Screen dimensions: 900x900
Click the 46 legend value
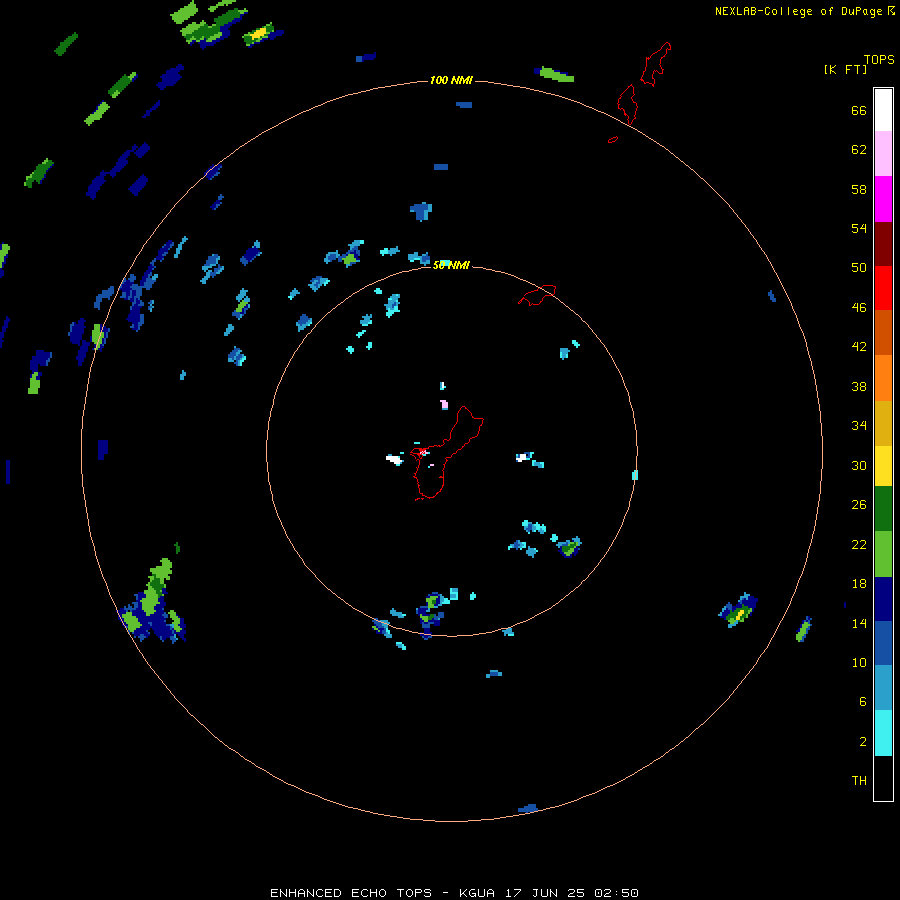coord(859,307)
